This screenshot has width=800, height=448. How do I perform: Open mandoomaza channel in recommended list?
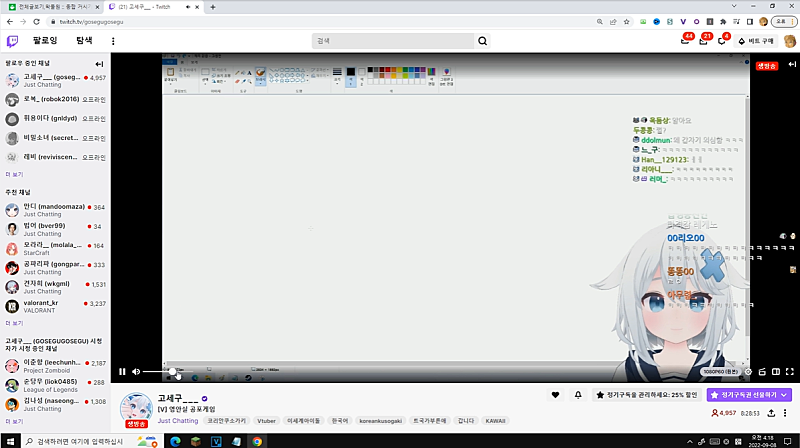coord(55,210)
